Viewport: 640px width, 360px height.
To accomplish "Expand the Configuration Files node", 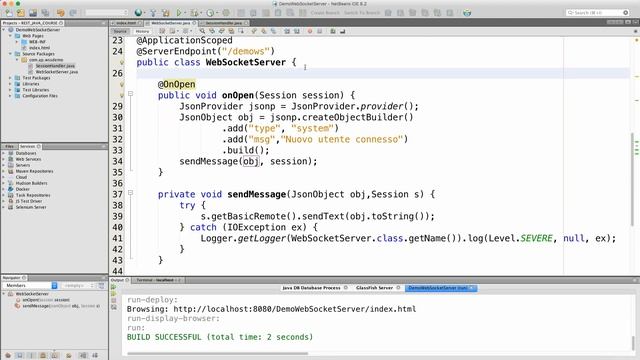I will 11,96.
